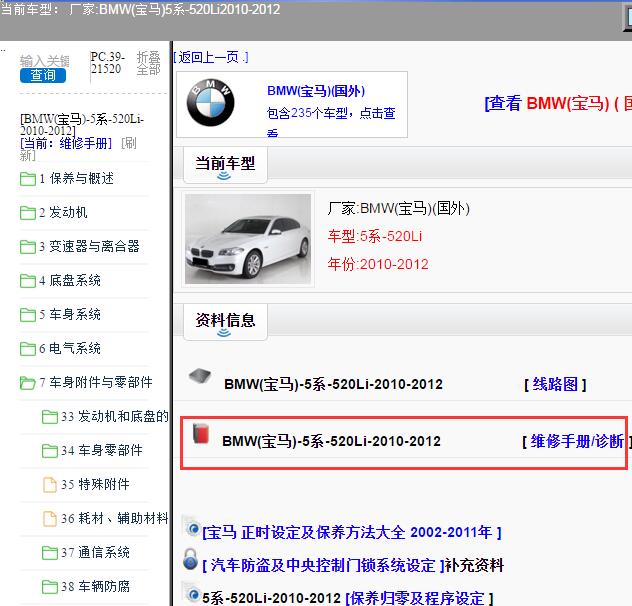Open folder icon for 38 车辆防腐
Viewport: 632px width, 606px height.
click(50, 587)
